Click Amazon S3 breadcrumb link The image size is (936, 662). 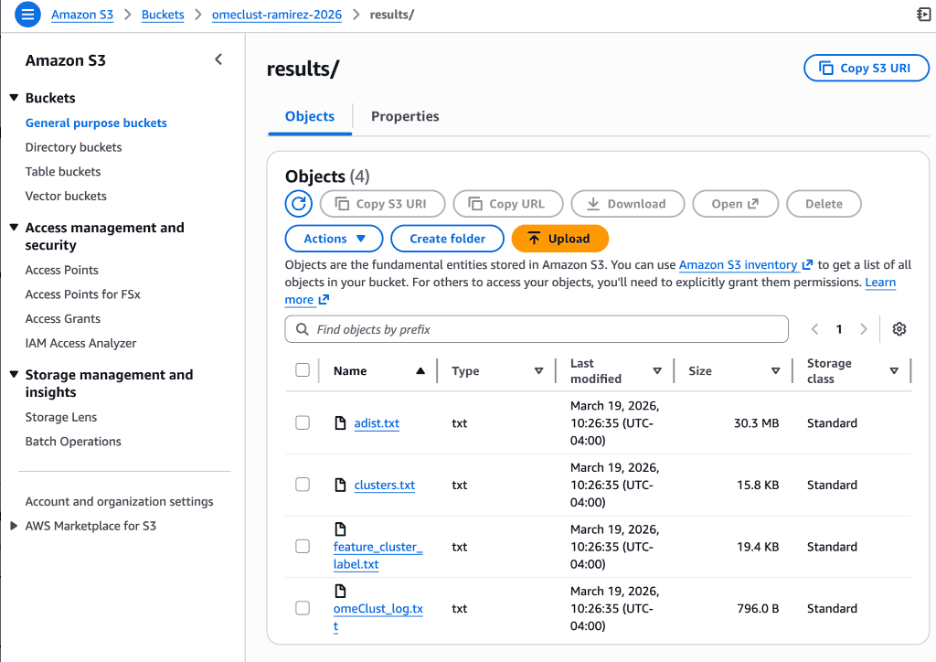[82, 14]
